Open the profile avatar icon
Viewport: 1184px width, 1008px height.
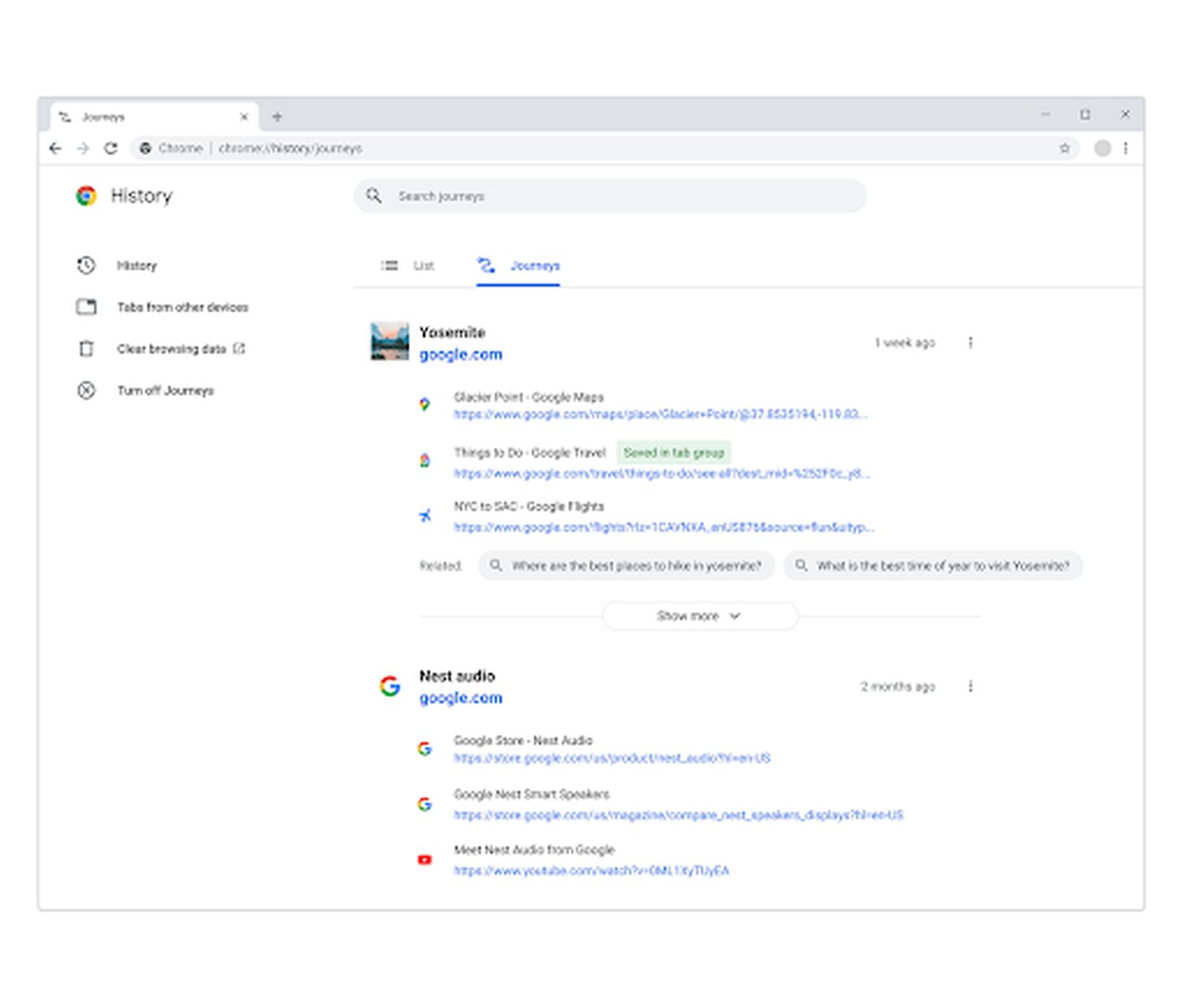(x=1102, y=148)
